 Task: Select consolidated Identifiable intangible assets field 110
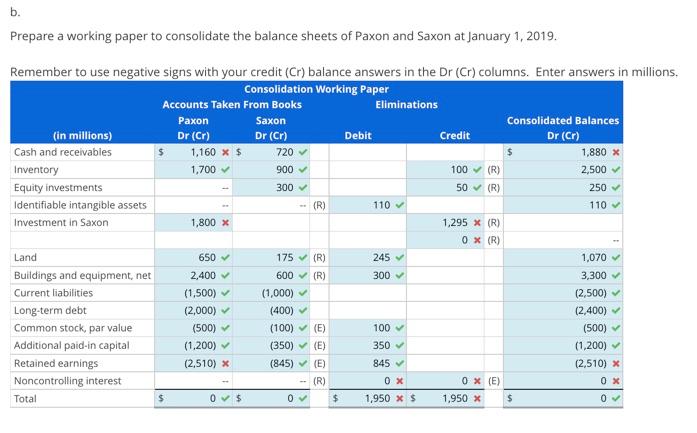(563, 205)
